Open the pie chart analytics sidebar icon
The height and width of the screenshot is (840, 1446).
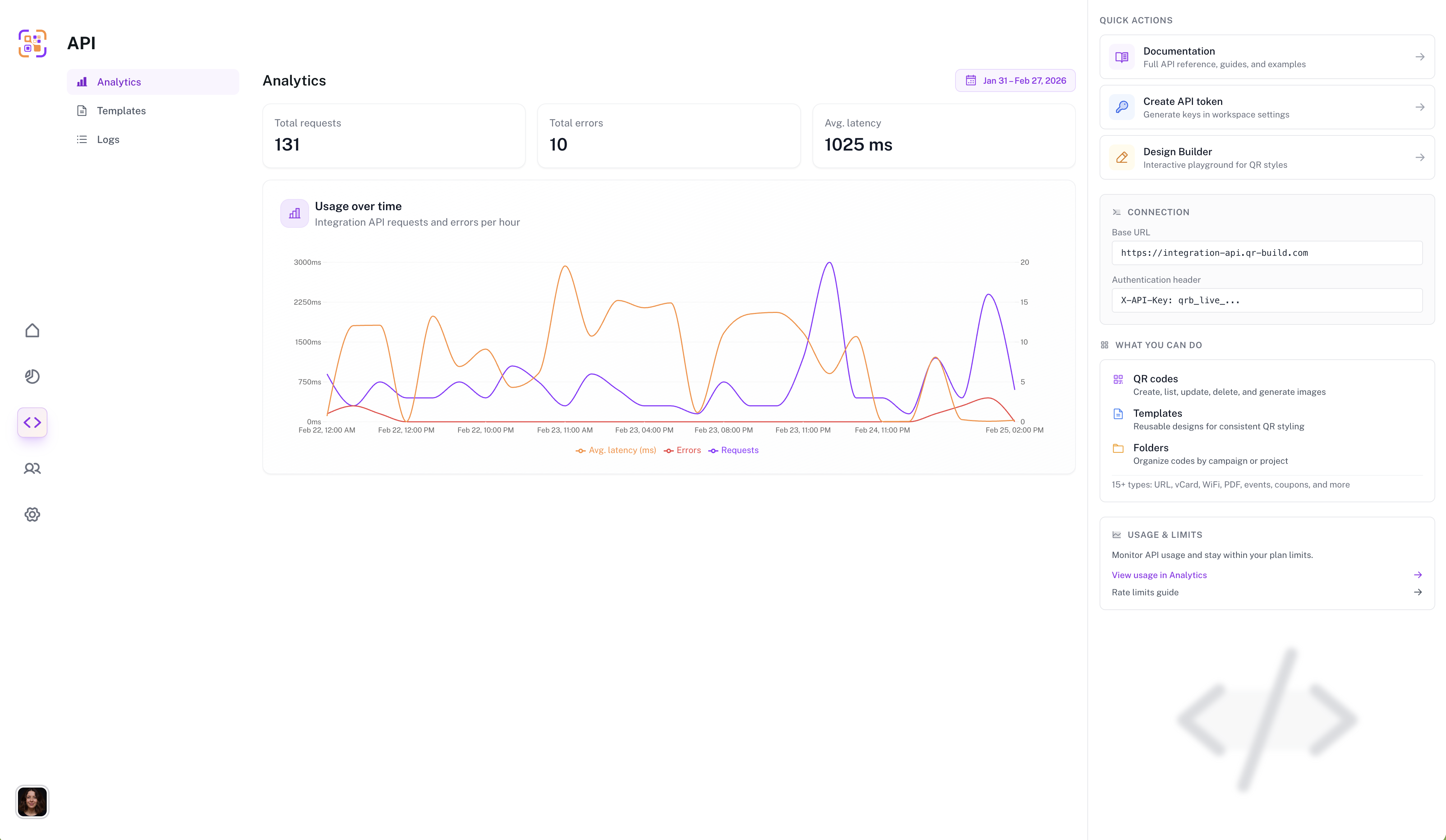click(32, 377)
